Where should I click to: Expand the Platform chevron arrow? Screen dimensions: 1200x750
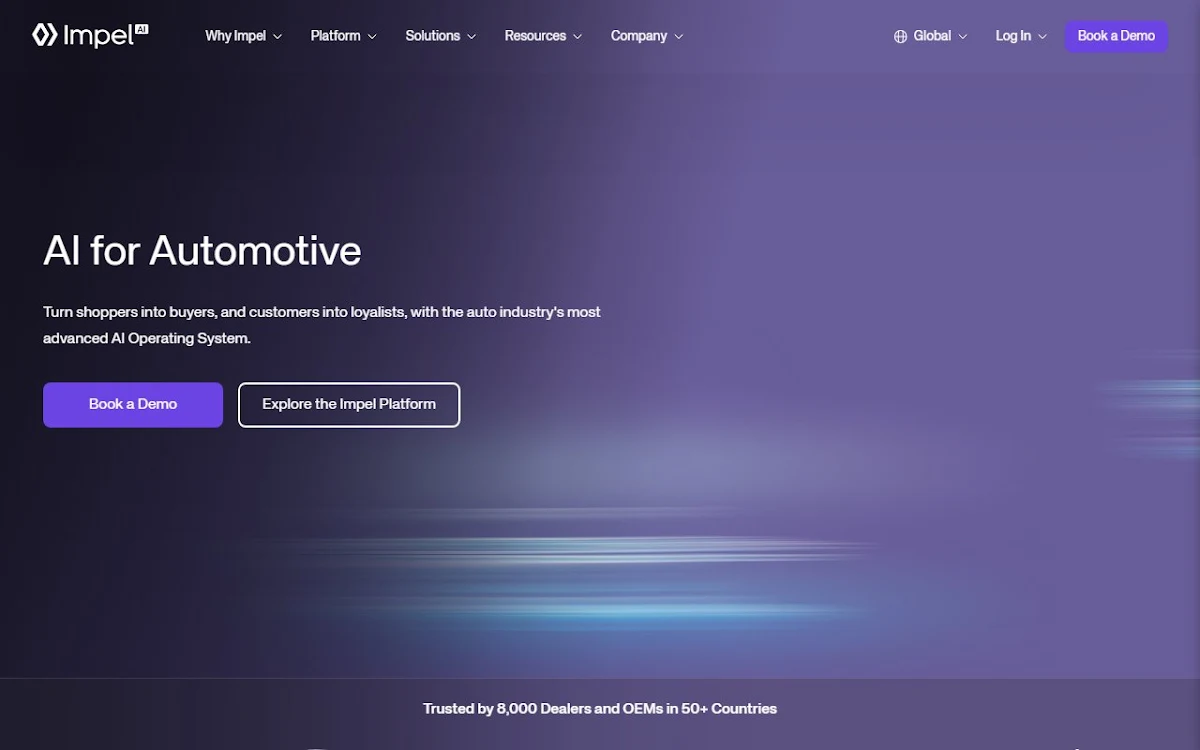[x=372, y=37]
